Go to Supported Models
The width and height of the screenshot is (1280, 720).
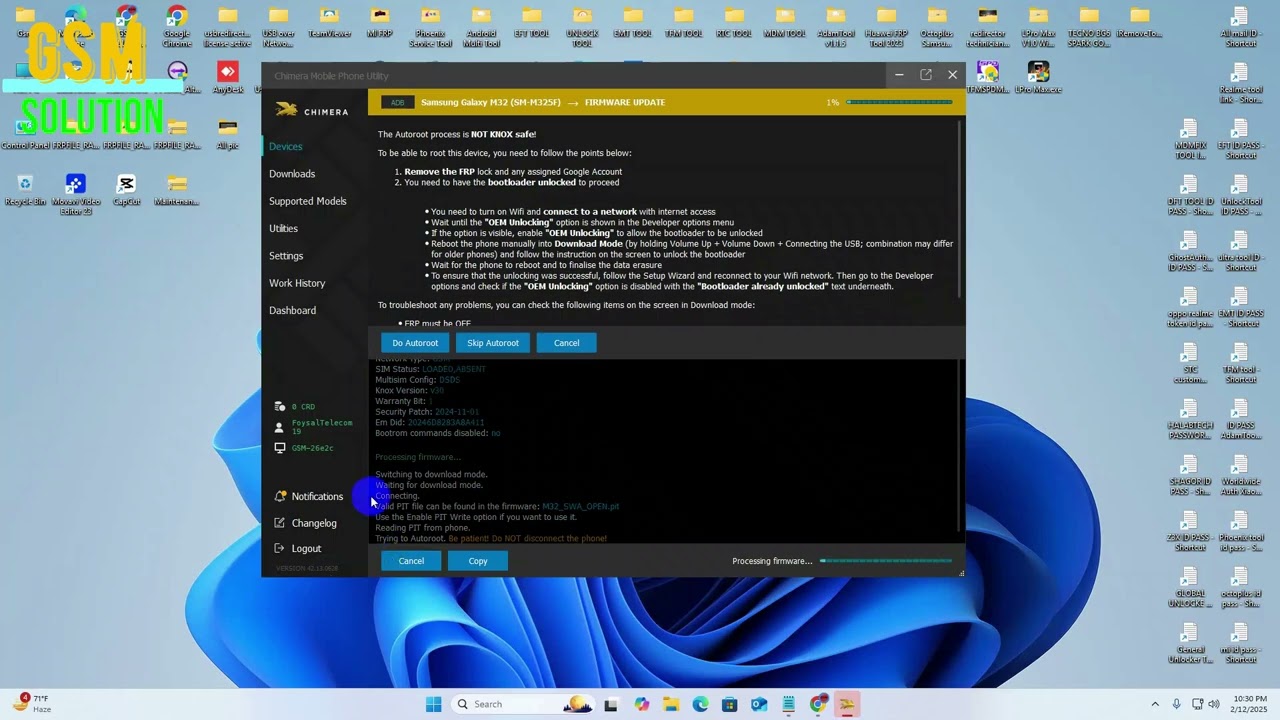[x=307, y=201]
